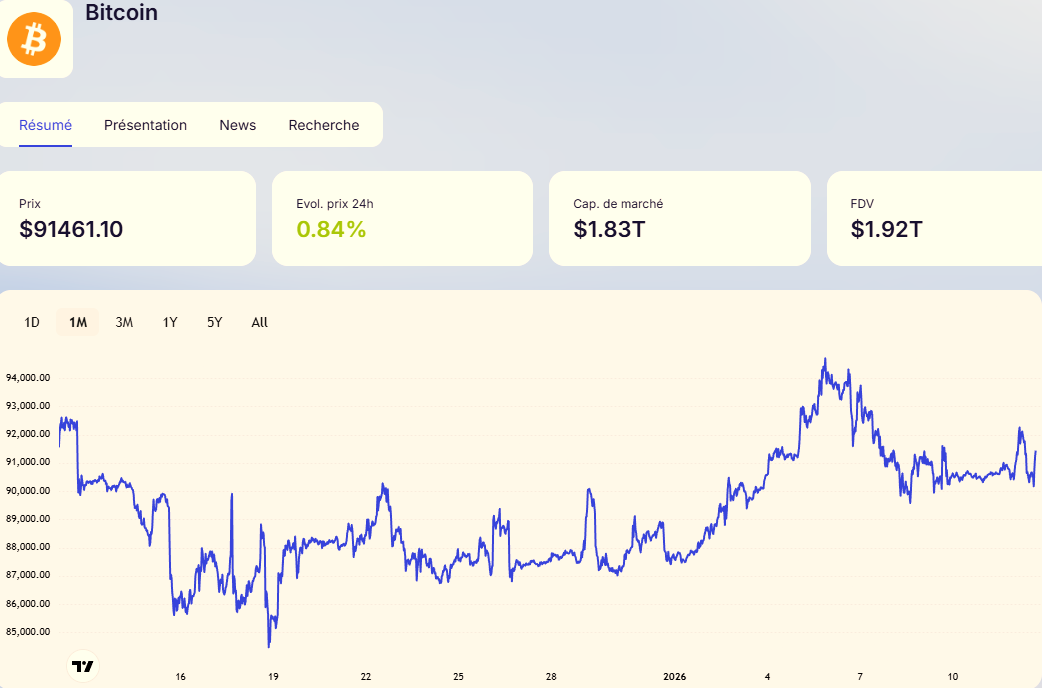Switch chart to 3M range
The image size is (1042, 688).
click(x=124, y=322)
